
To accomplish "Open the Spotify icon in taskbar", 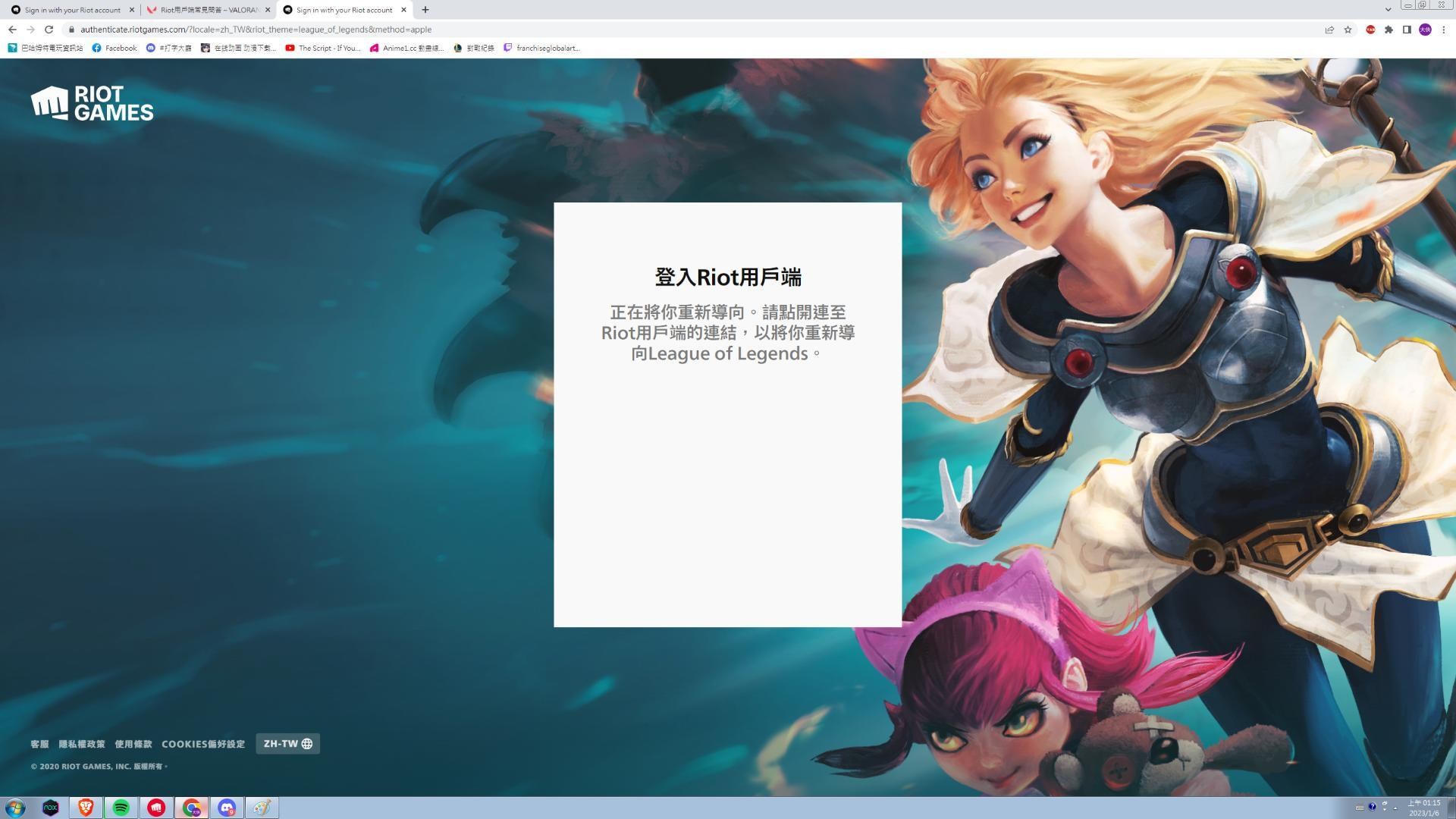I will [121, 808].
